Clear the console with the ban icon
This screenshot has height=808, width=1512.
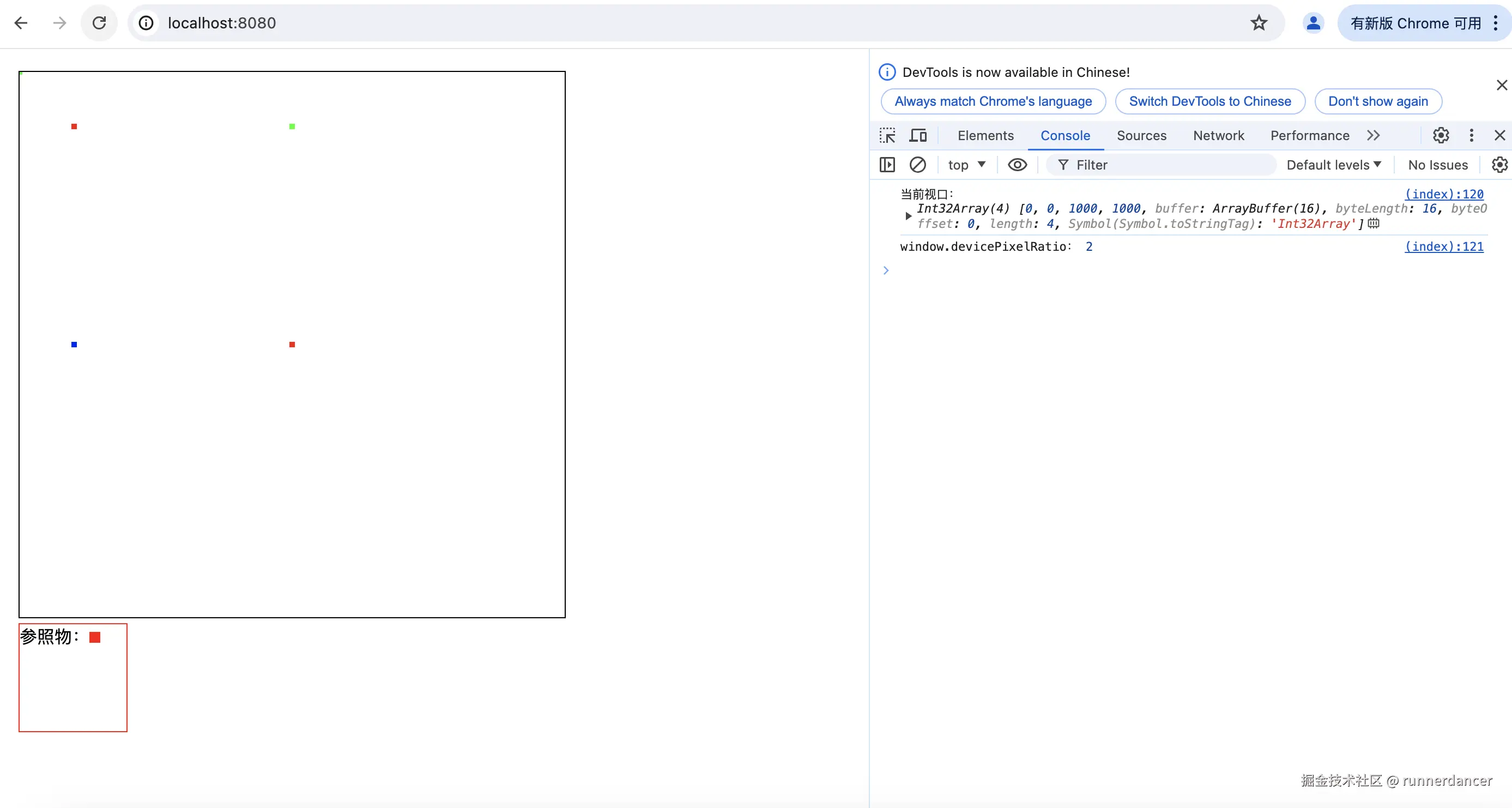[x=917, y=165]
